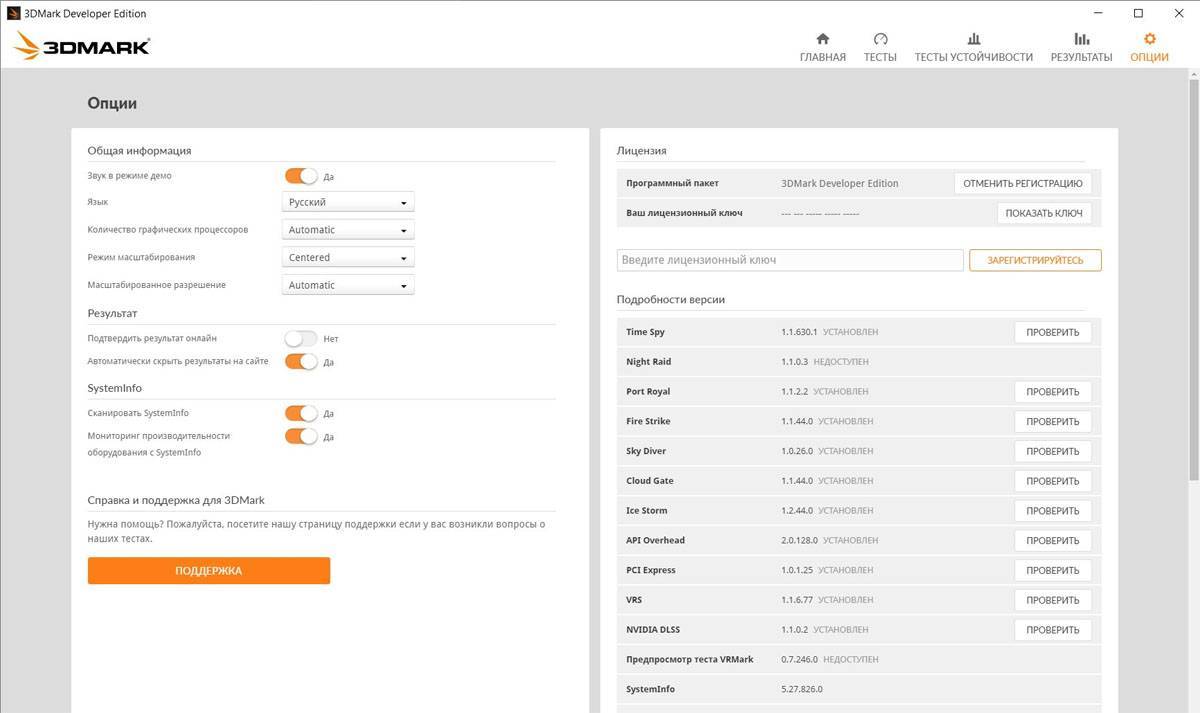The width and height of the screenshot is (1200, 713).
Task: Click ПОКАЗАТЬ КЛЮЧ button
Action: (x=1043, y=213)
